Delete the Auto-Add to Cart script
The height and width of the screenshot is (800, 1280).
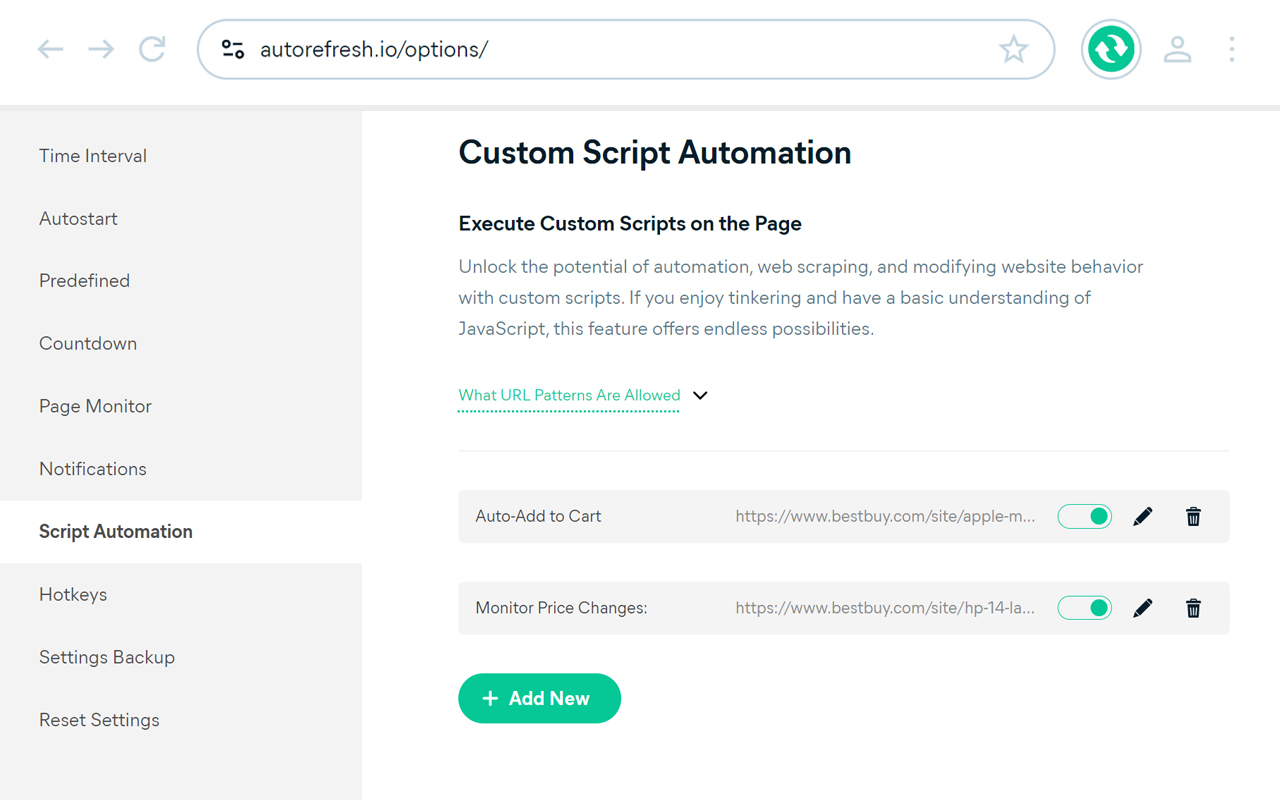point(1193,517)
